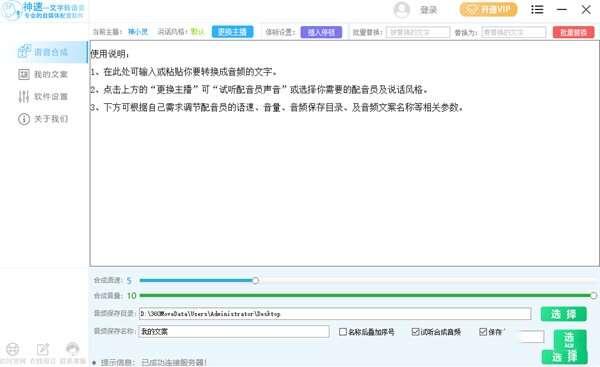600x367 pixels.
Task: Click the purple 插入停顿 button
Action: pos(321,32)
